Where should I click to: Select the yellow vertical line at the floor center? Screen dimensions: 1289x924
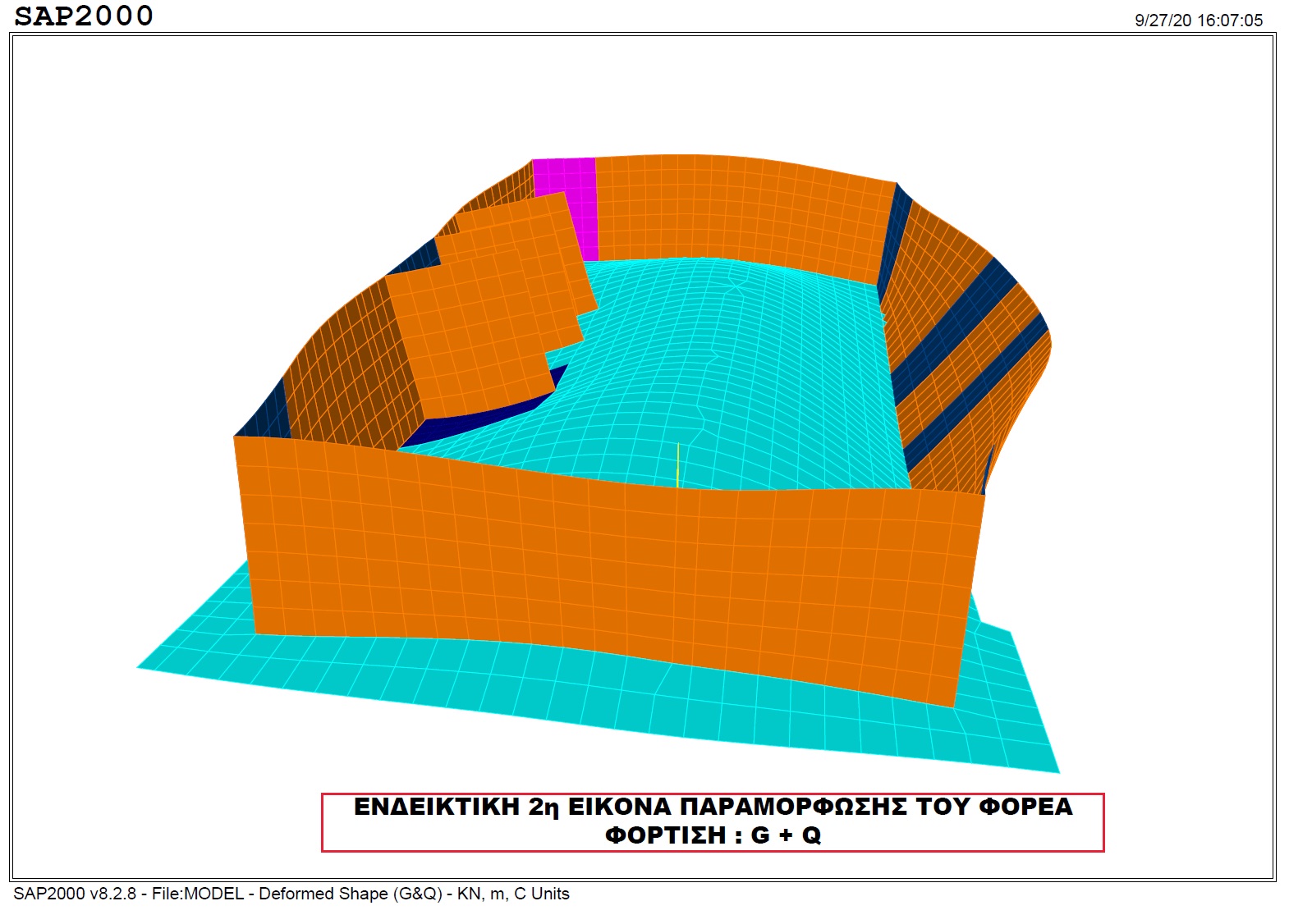click(677, 464)
